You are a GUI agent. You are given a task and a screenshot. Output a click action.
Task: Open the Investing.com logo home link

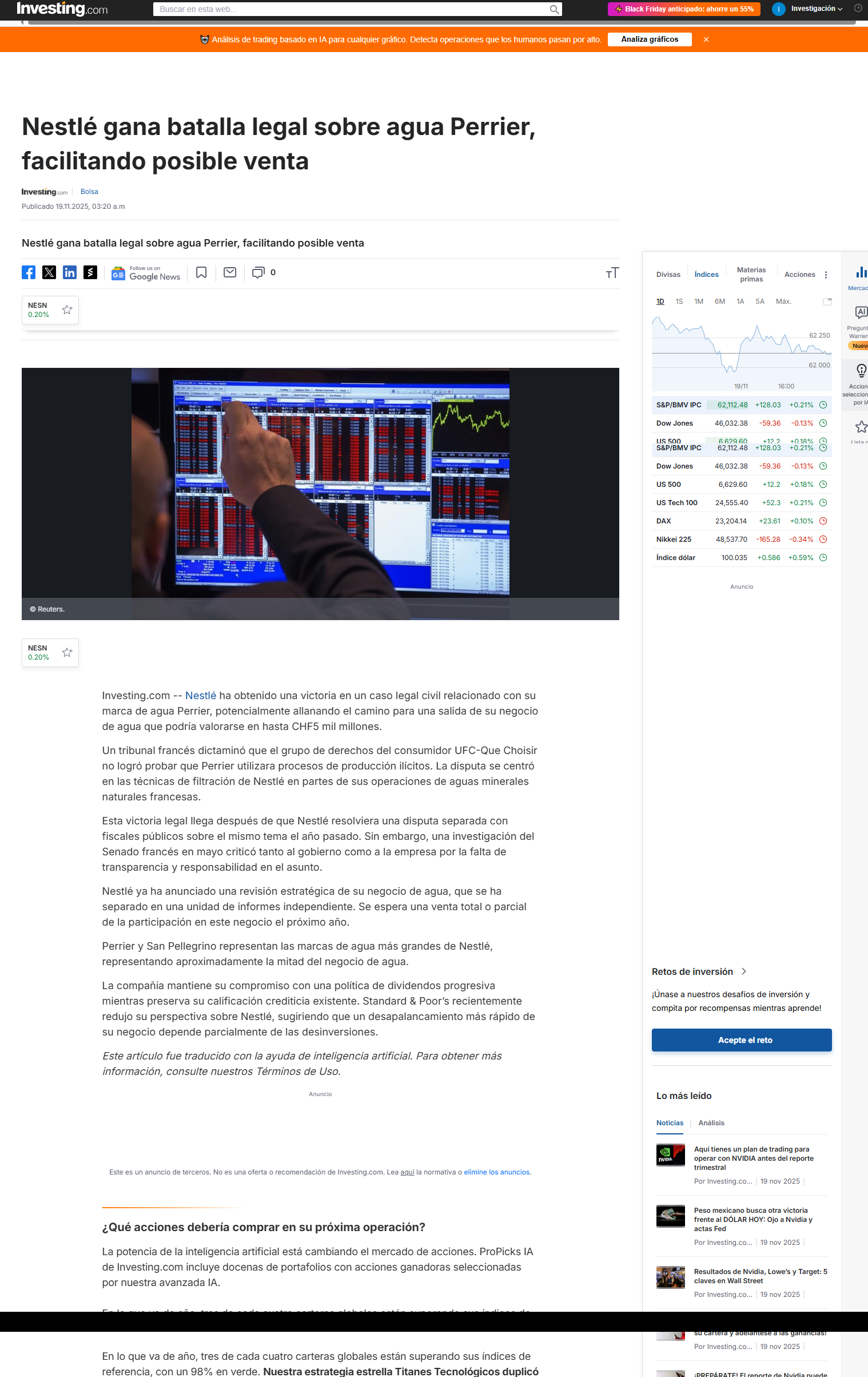pos(62,9)
